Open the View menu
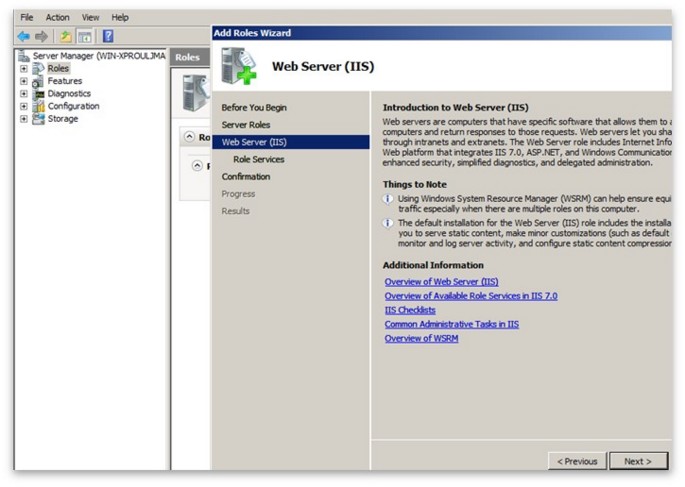685x487 pixels. pyautogui.click(x=90, y=17)
